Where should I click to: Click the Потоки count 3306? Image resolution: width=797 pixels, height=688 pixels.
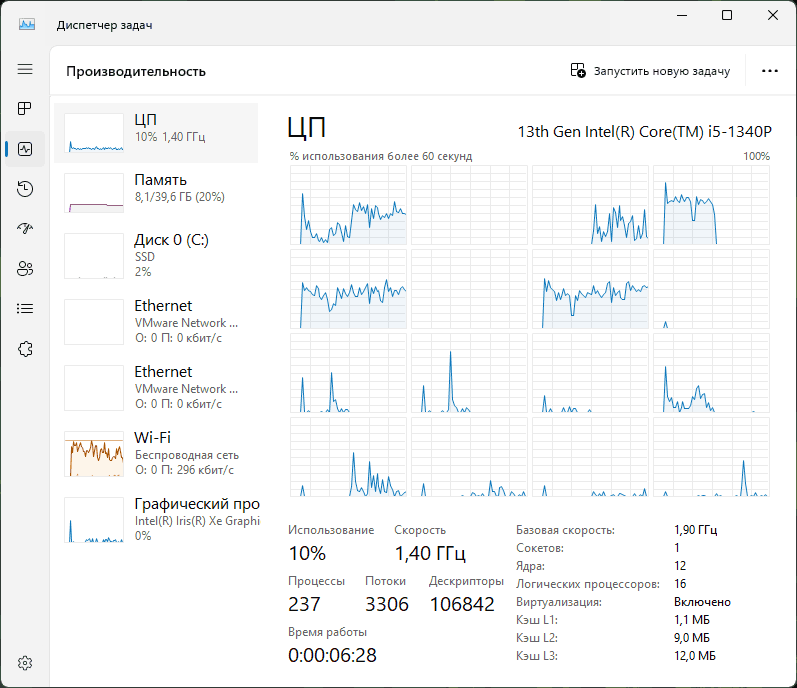click(x=387, y=604)
